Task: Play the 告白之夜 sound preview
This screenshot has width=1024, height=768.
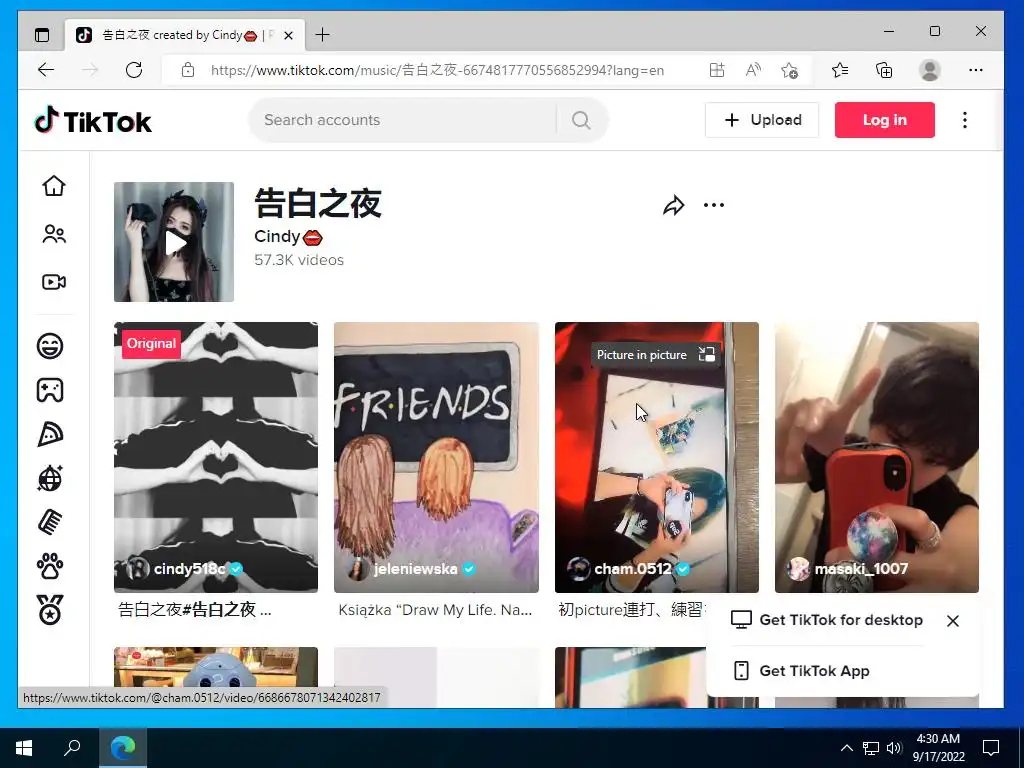Action: 174,242
